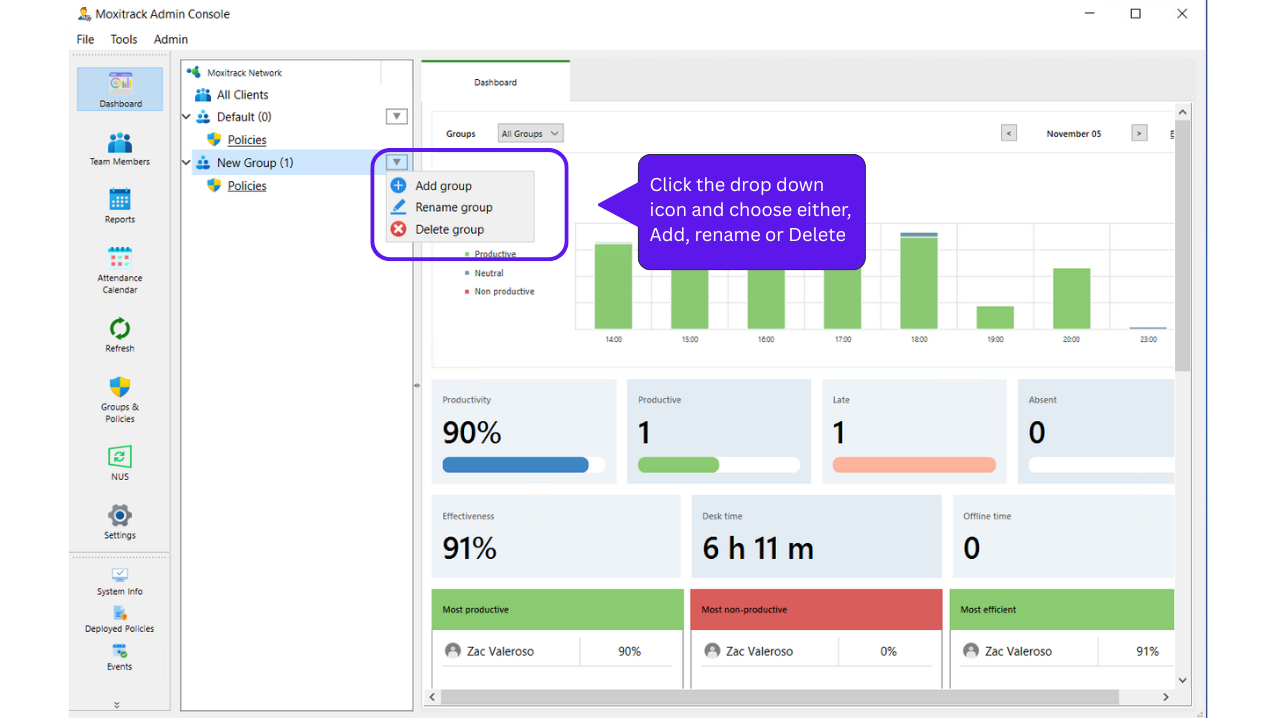Screen dimensions: 1280x720
Task: Open dropdown arrow for New Group
Action: click(397, 162)
